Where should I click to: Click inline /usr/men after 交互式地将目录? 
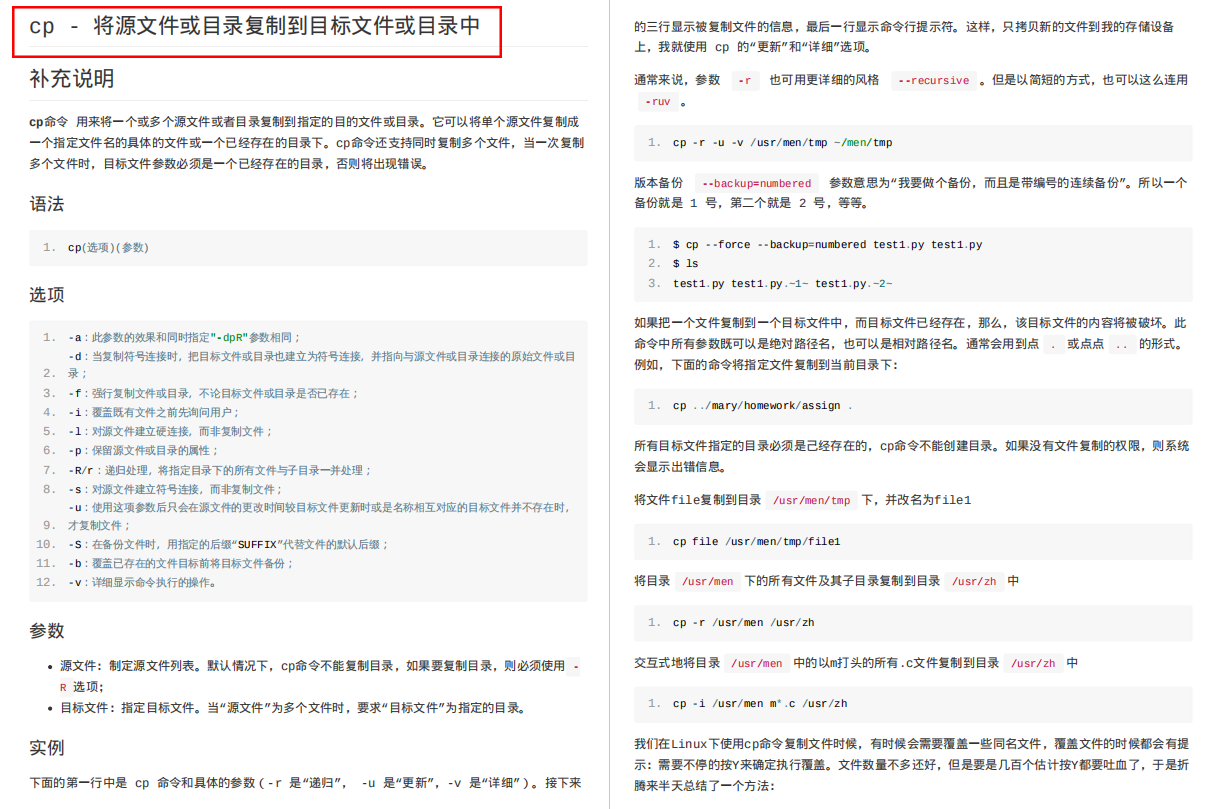click(x=757, y=663)
